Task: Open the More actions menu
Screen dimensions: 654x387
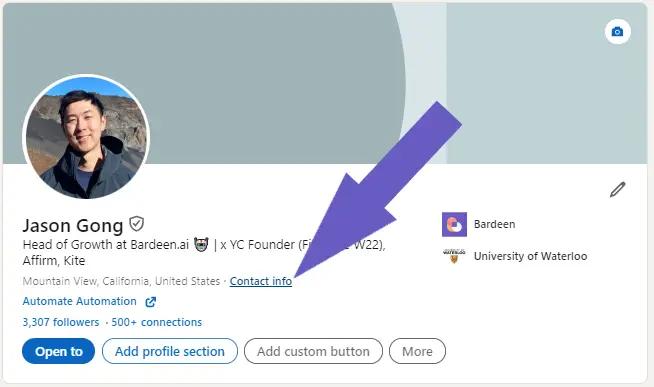Action: (x=417, y=351)
